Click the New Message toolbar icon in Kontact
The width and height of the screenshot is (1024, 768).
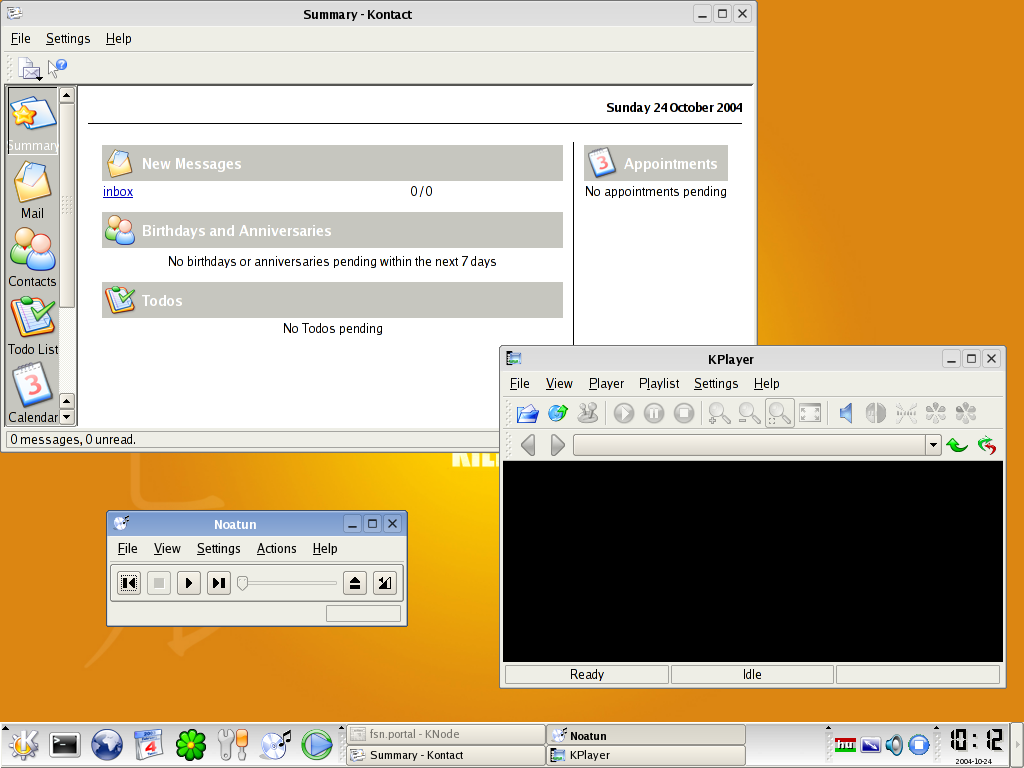tap(29, 68)
